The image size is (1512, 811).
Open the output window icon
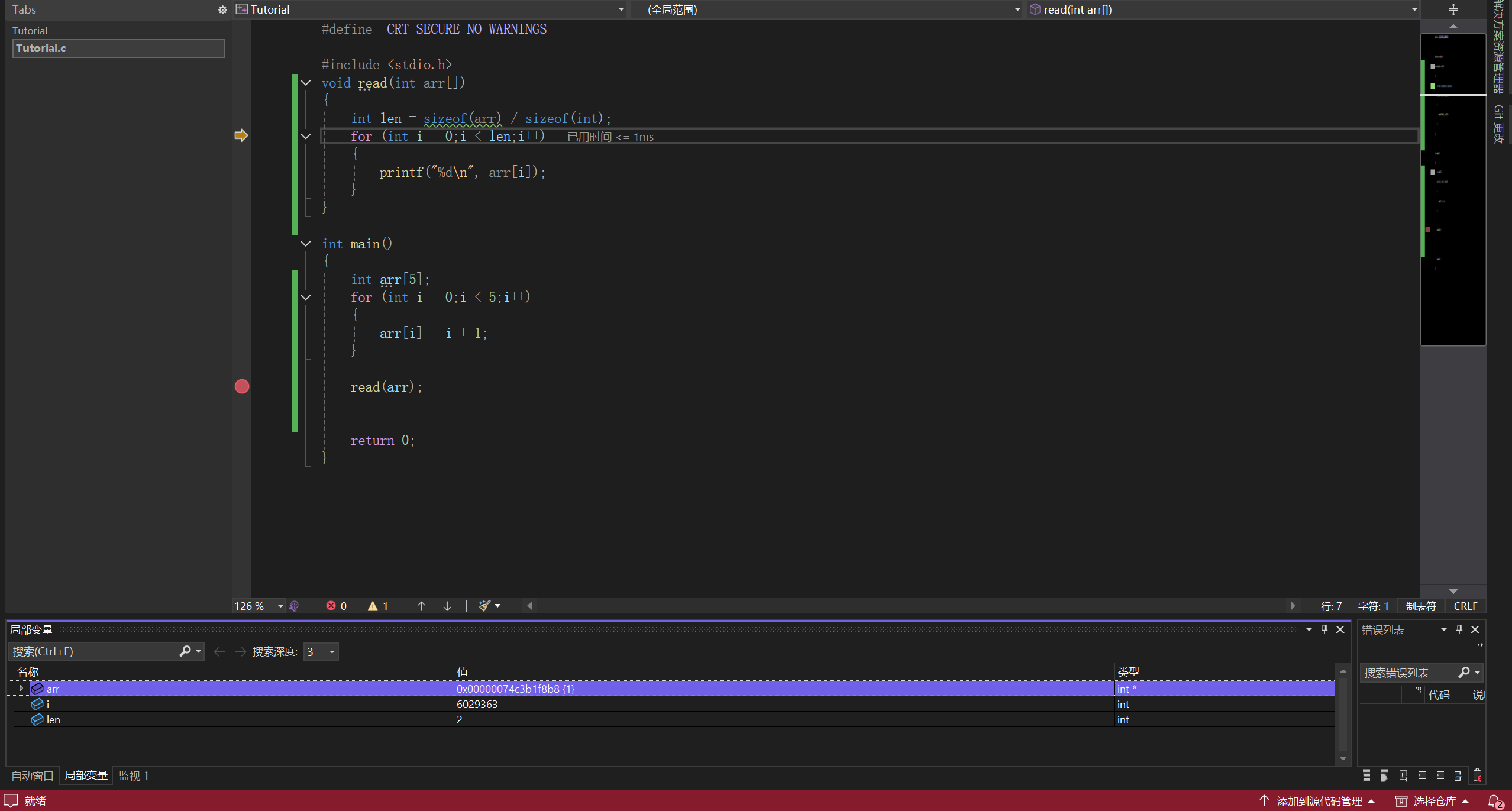pyautogui.click(x=1459, y=776)
